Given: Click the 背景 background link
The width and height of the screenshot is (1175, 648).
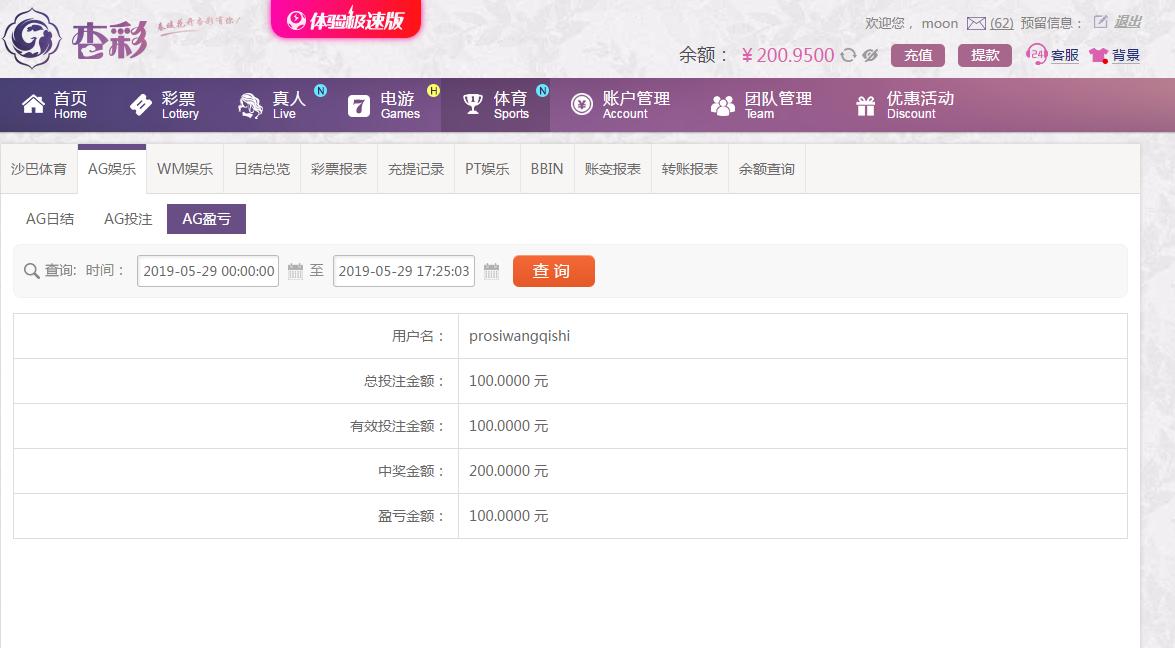Looking at the screenshot, I should (x=1126, y=55).
